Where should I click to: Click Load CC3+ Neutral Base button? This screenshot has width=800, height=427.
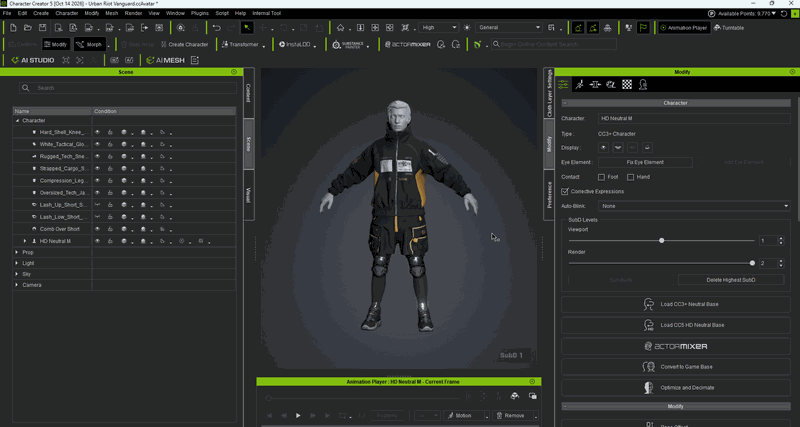(x=676, y=305)
